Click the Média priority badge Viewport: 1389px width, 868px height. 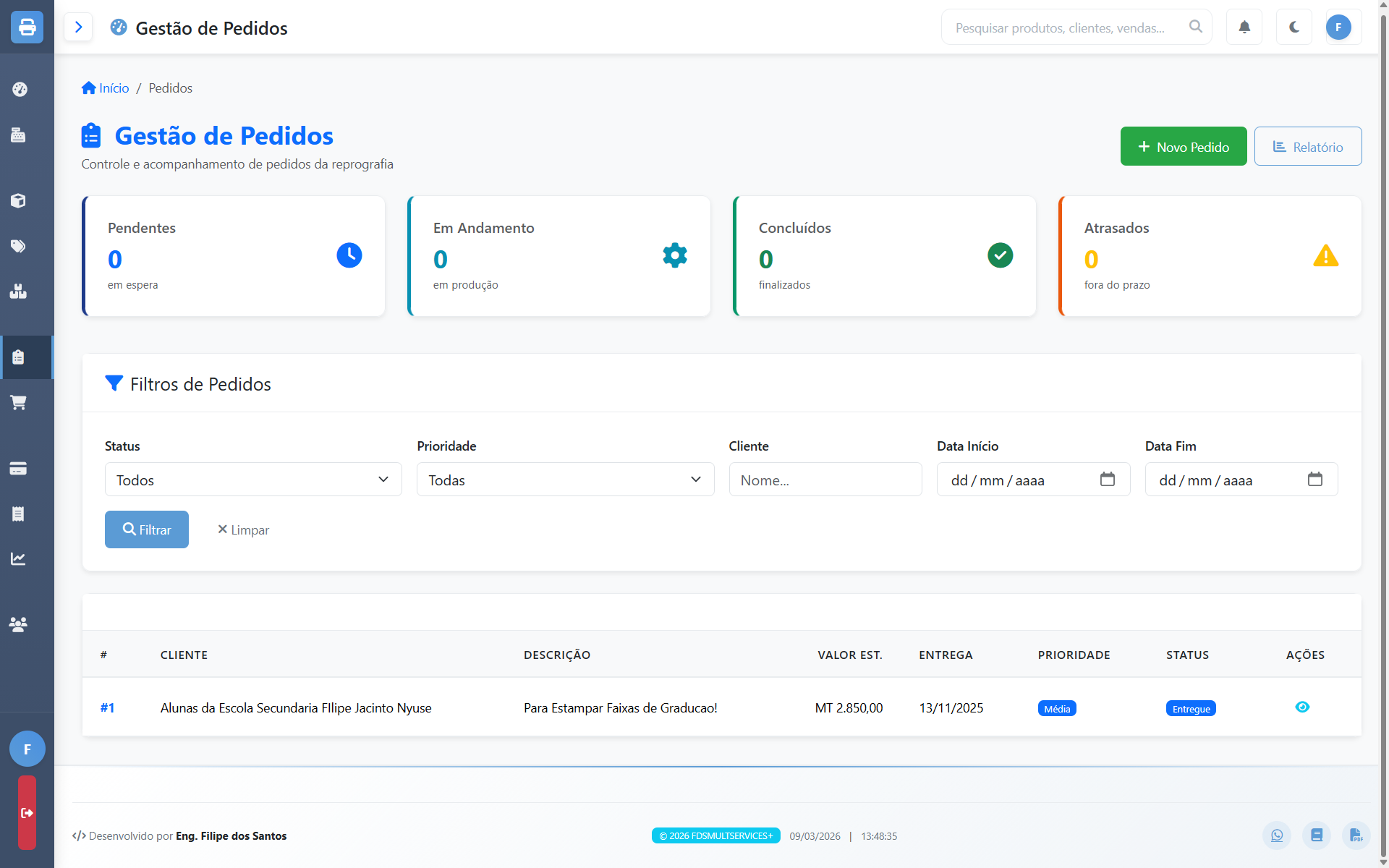coord(1056,708)
